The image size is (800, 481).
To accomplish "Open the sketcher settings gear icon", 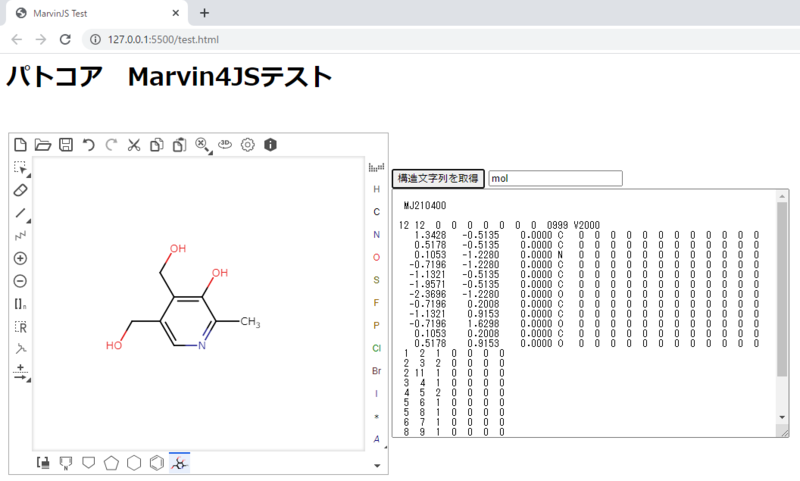I will (247, 145).
